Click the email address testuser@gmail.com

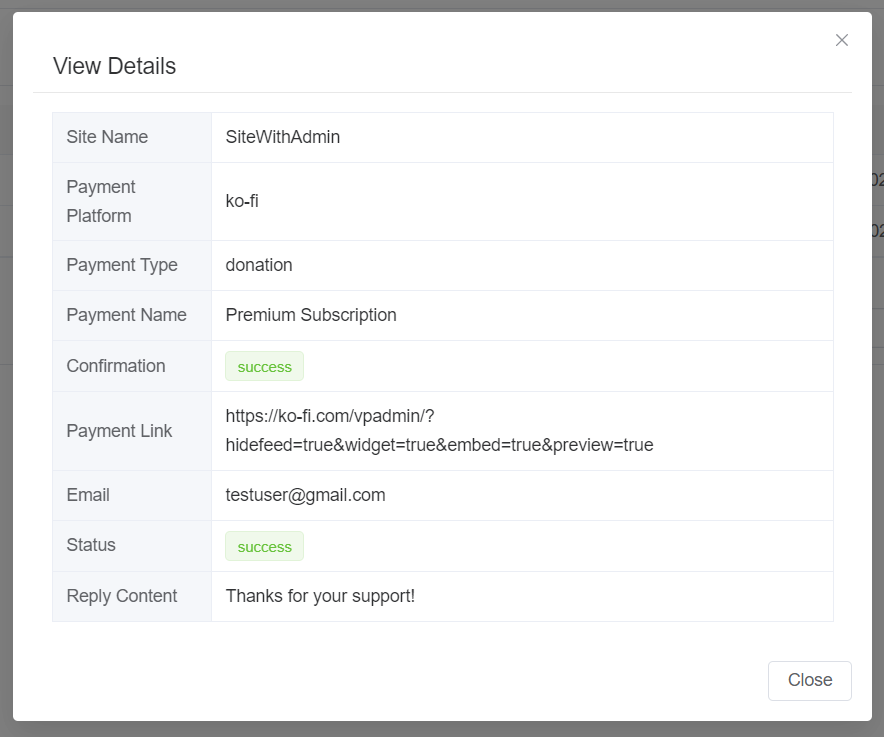tap(306, 494)
